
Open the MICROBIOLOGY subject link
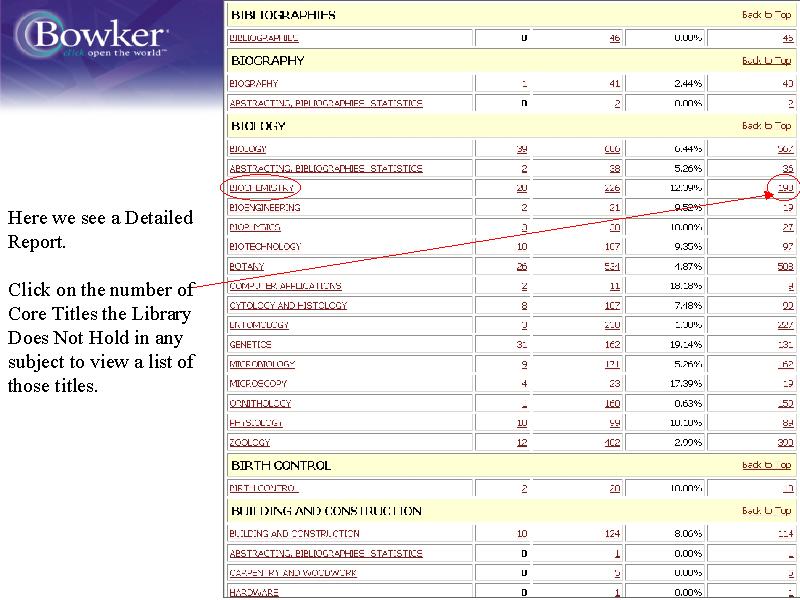click(x=262, y=364)
